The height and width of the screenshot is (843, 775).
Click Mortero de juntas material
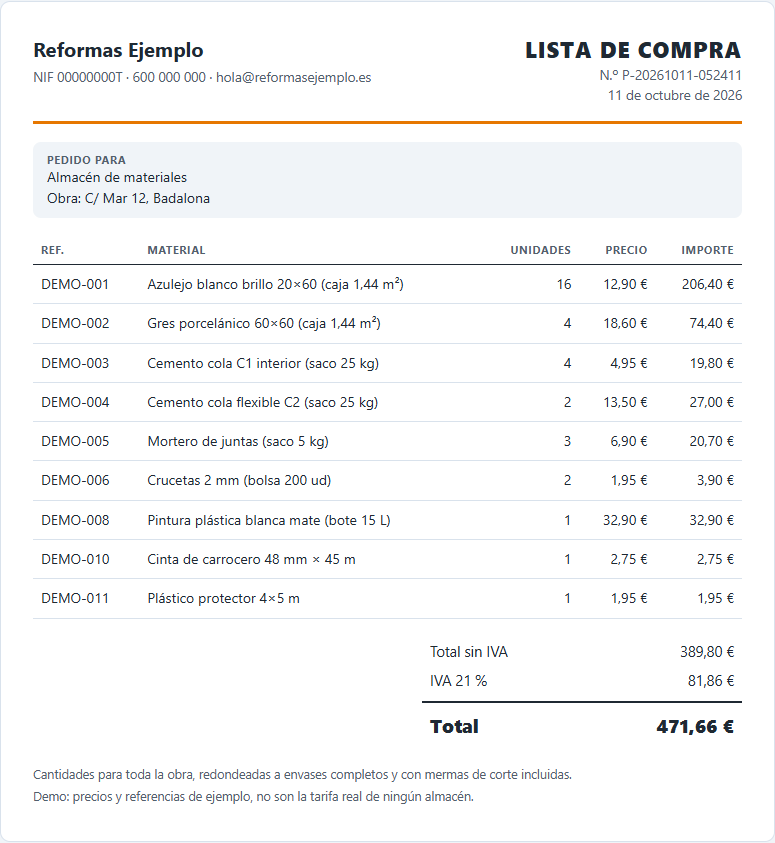click(x=238, y=441)
